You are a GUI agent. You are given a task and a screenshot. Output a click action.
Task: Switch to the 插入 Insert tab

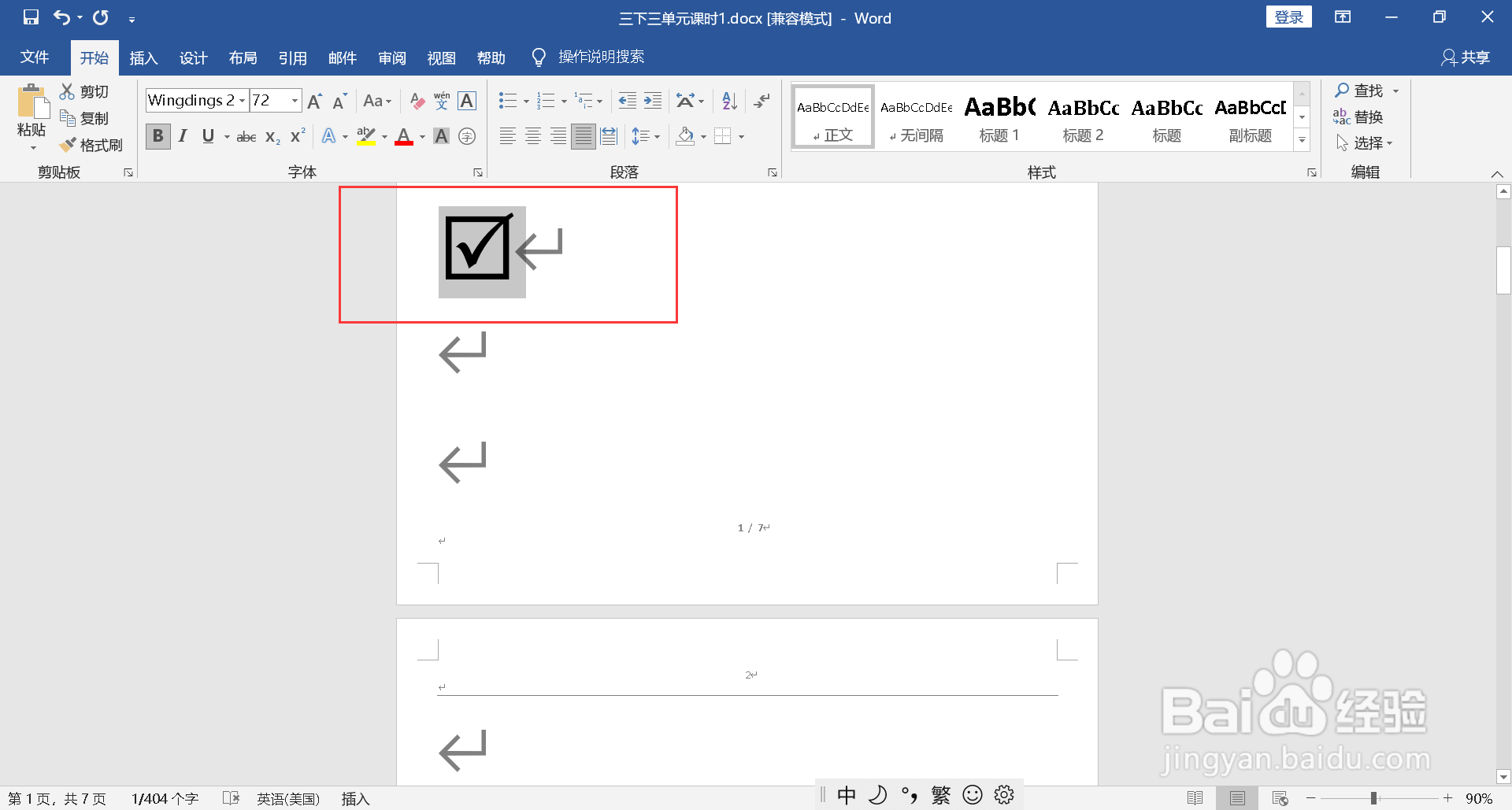tap(143, 57)
